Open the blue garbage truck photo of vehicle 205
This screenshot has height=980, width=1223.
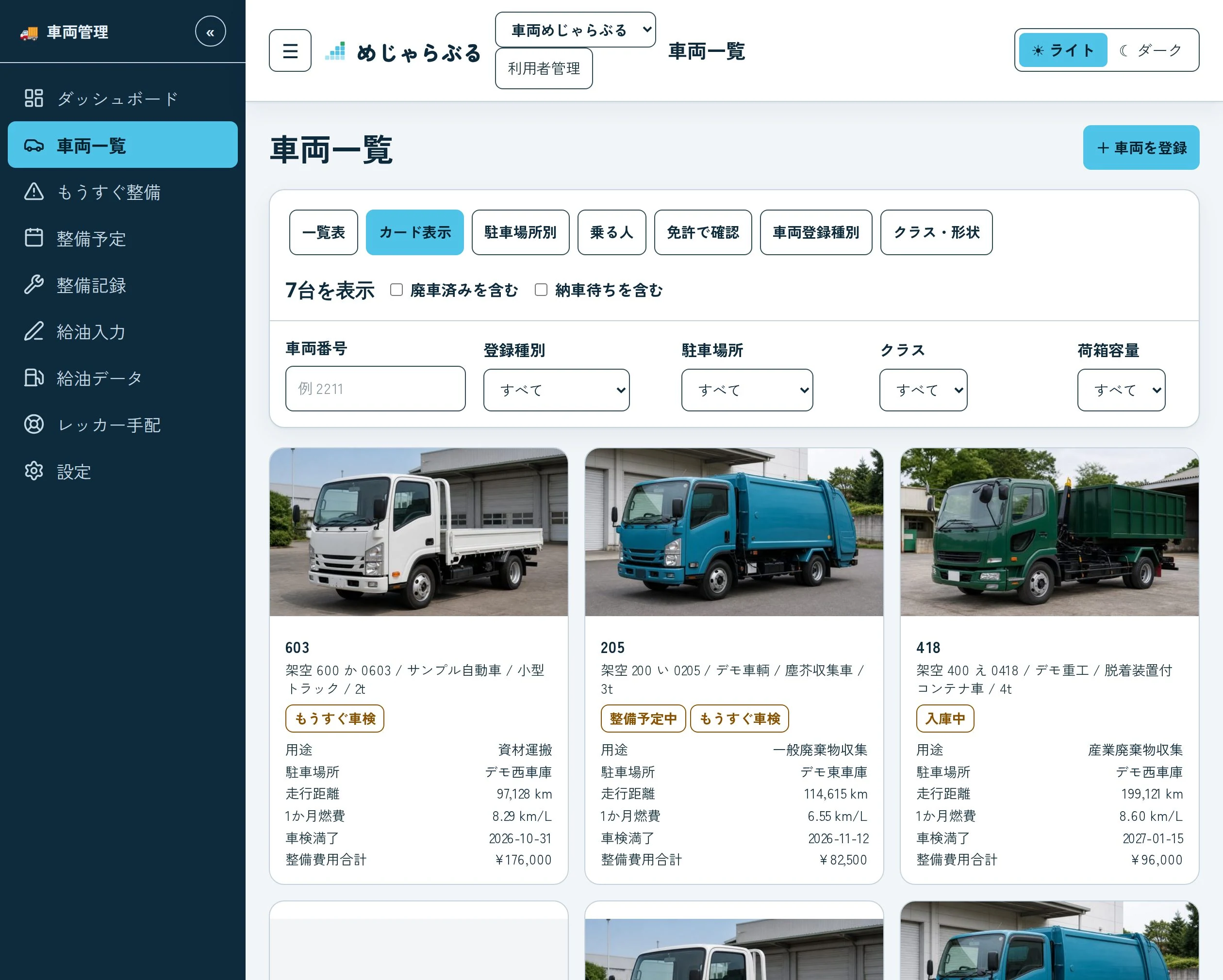point(734,532)
